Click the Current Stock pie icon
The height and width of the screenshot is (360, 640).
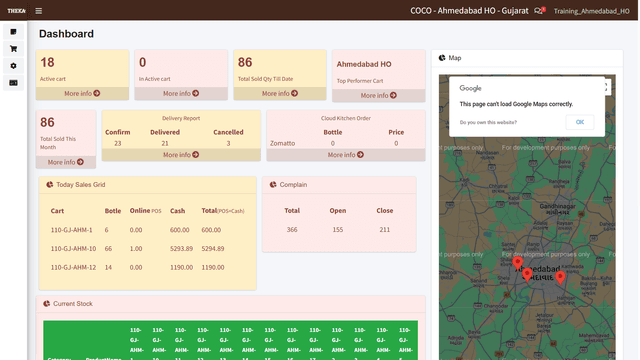coord(47,304)
